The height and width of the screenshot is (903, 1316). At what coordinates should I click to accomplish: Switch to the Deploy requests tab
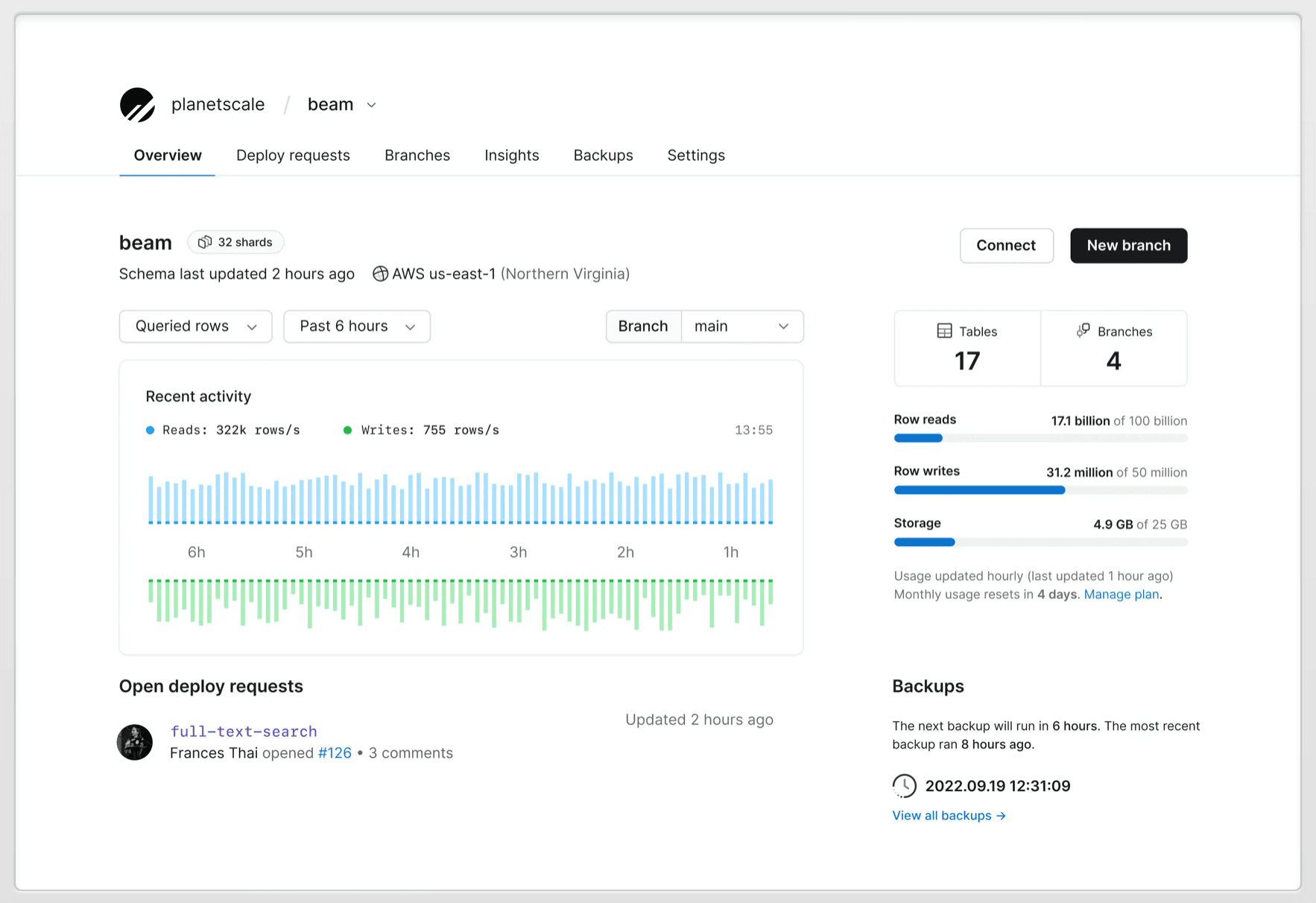pos(293,155)
